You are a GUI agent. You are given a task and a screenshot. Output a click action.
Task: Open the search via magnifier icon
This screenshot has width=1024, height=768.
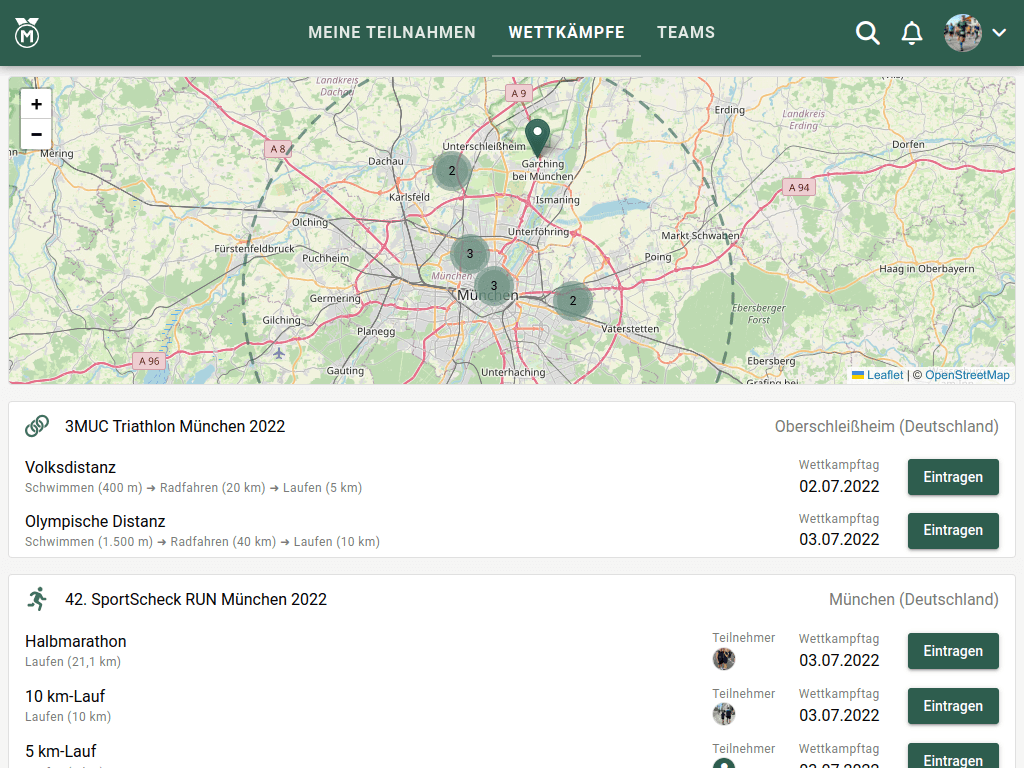[x=867, y=33]
